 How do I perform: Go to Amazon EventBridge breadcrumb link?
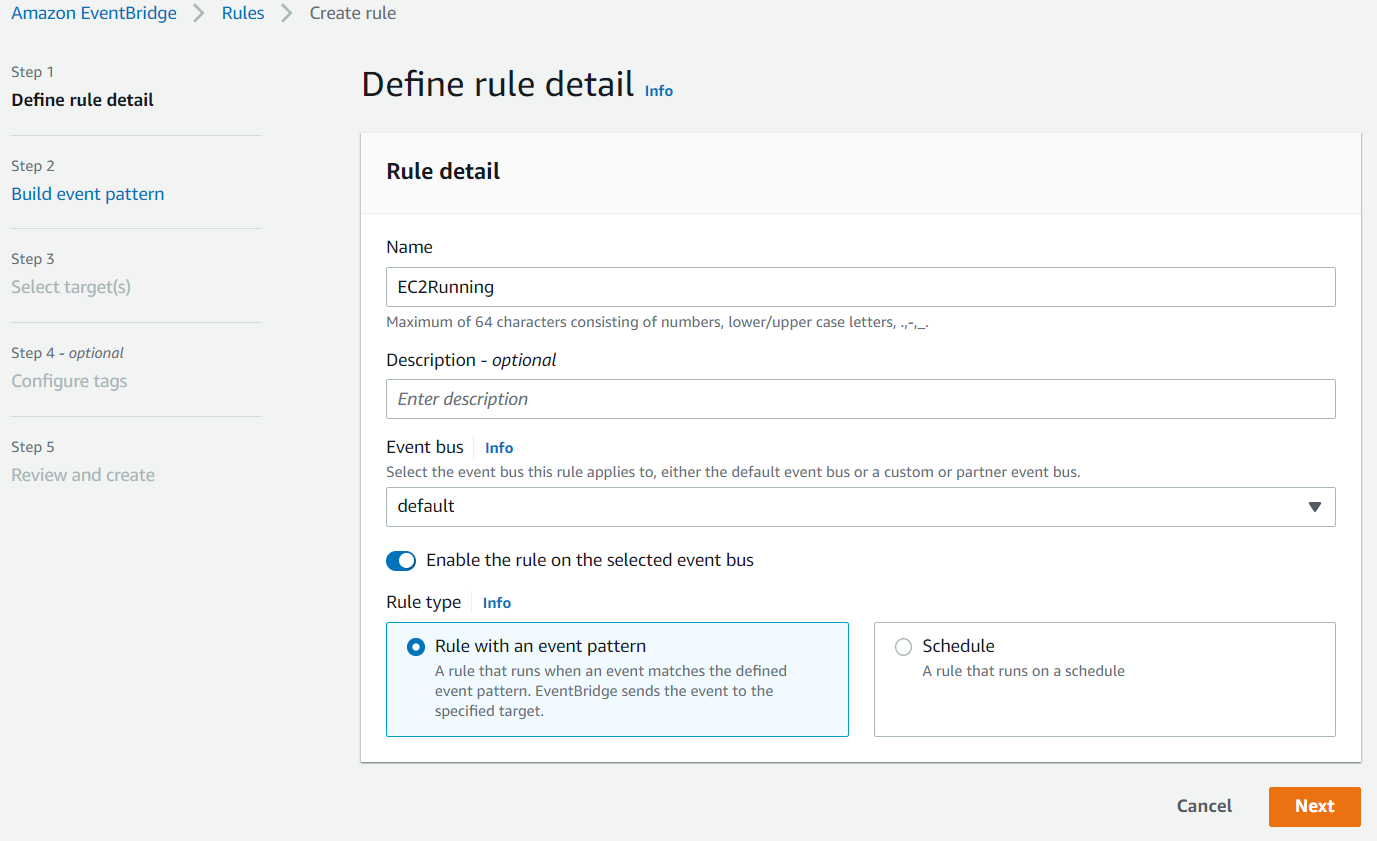94,14
